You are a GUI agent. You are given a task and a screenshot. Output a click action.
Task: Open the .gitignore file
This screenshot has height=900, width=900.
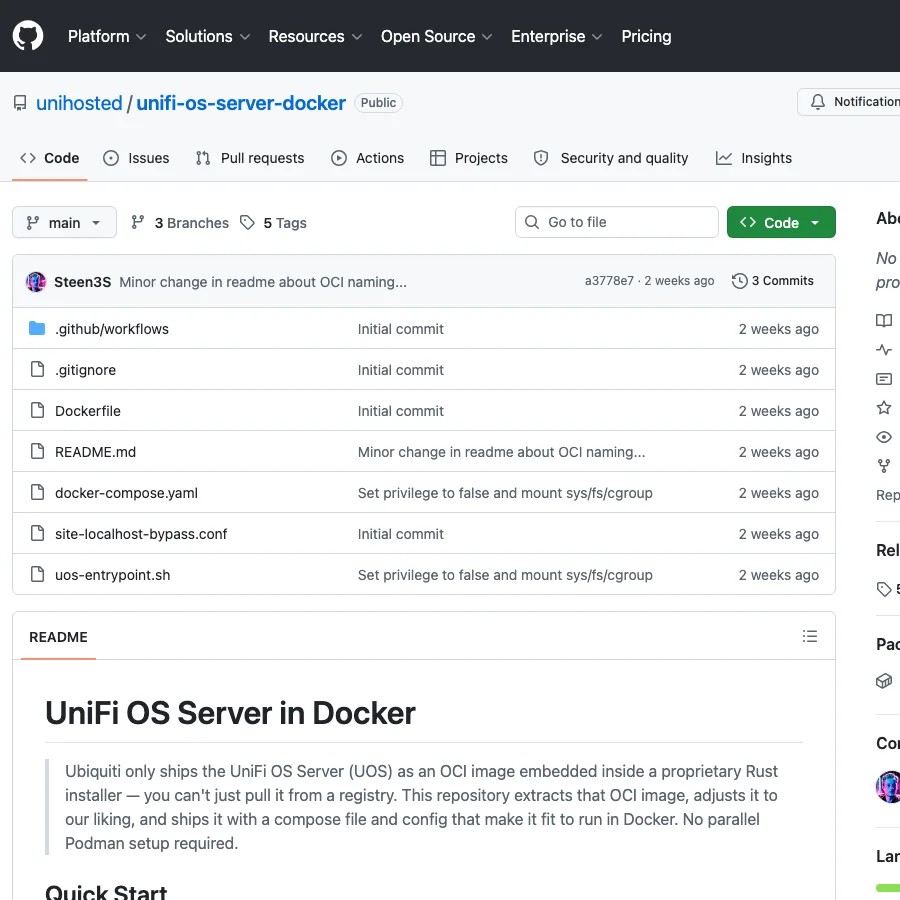pyautogui.click(x=86, y=370)
